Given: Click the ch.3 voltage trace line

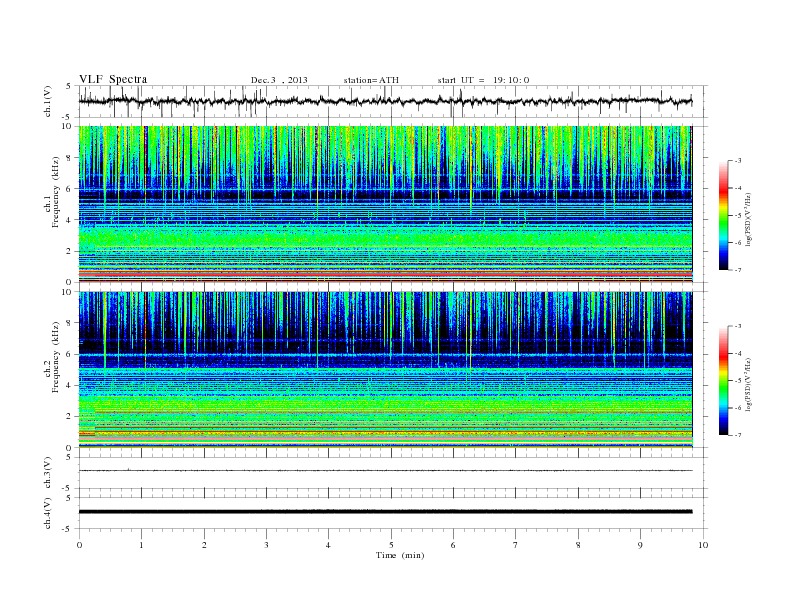Looking at the screenshot, I should pos(385,471).
